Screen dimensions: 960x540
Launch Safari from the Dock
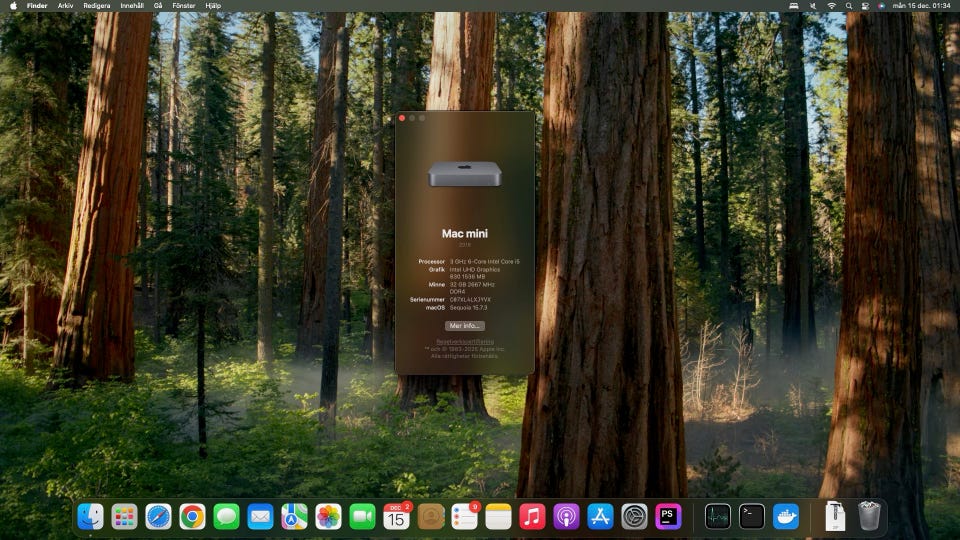[x=159, y=516]
